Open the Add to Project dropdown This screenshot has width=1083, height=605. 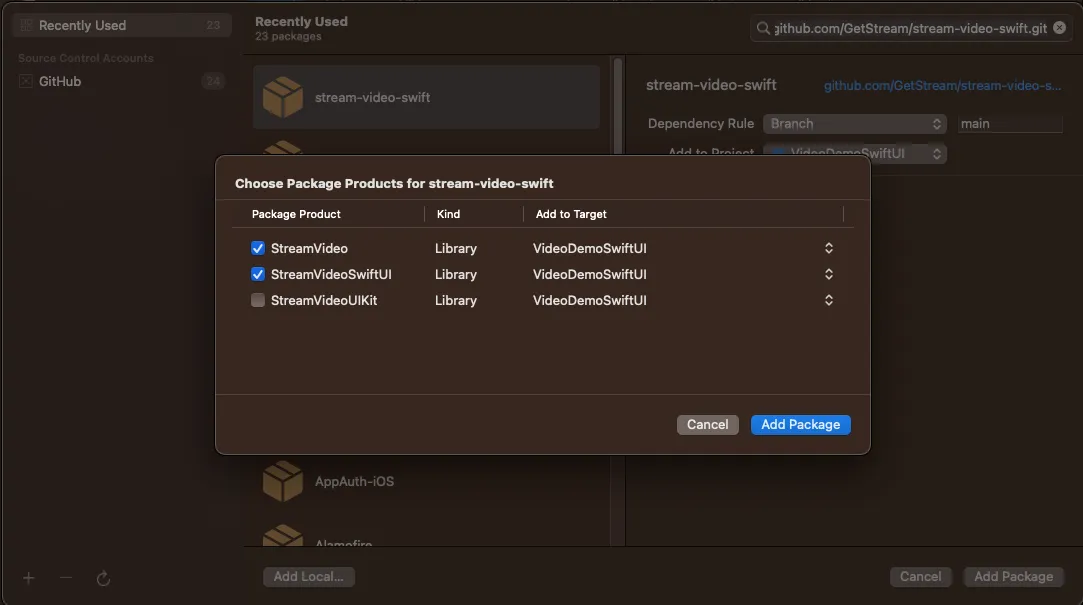coord(854,153)
